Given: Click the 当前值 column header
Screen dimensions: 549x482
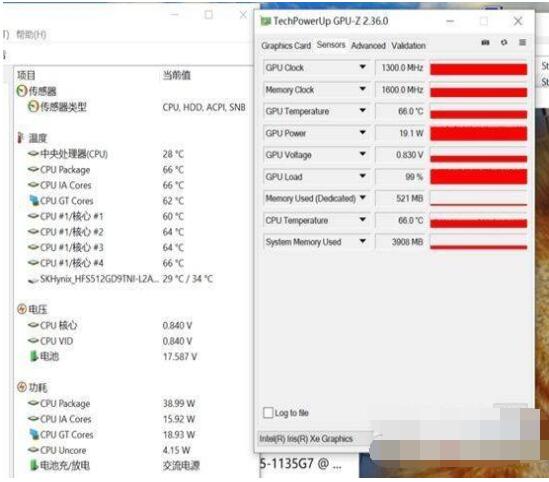Looking at the screenshot, I should (x=177, y=75).
